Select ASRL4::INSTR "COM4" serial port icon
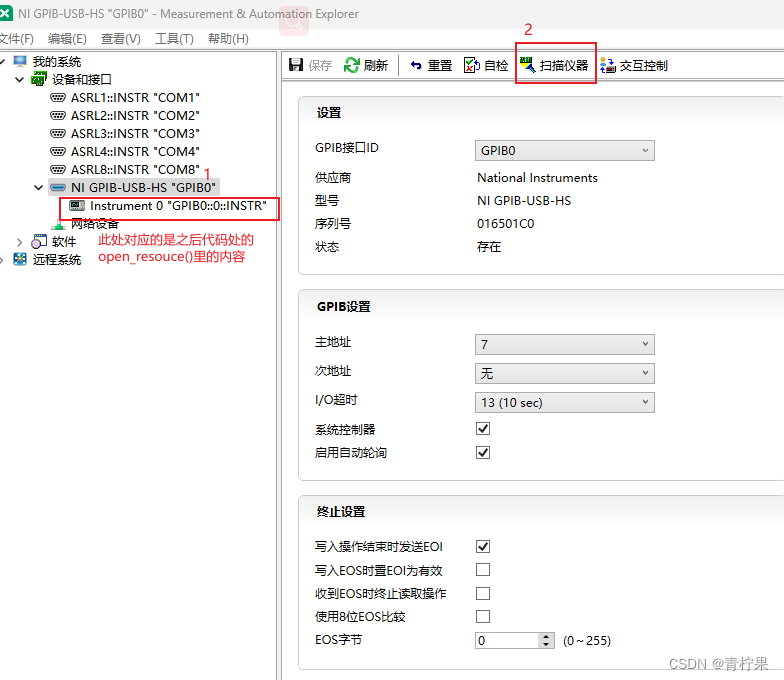 58,151
